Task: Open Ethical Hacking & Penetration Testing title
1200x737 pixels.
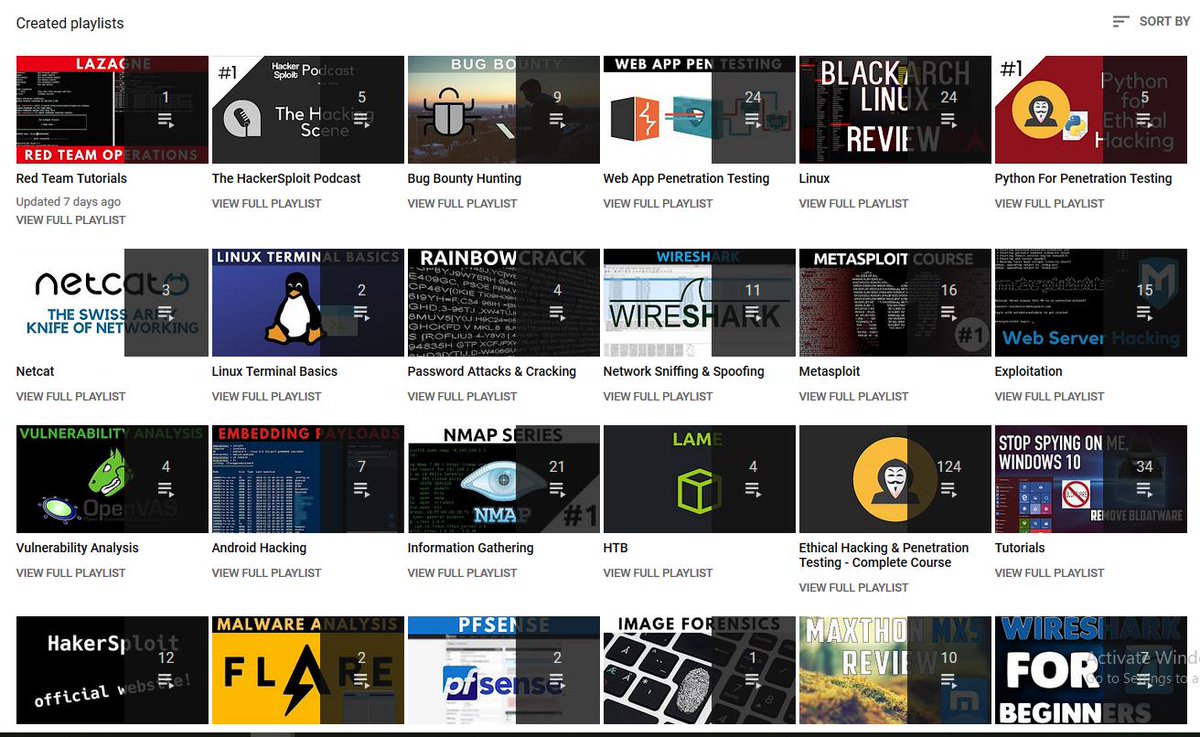Action: pos(884,555)
